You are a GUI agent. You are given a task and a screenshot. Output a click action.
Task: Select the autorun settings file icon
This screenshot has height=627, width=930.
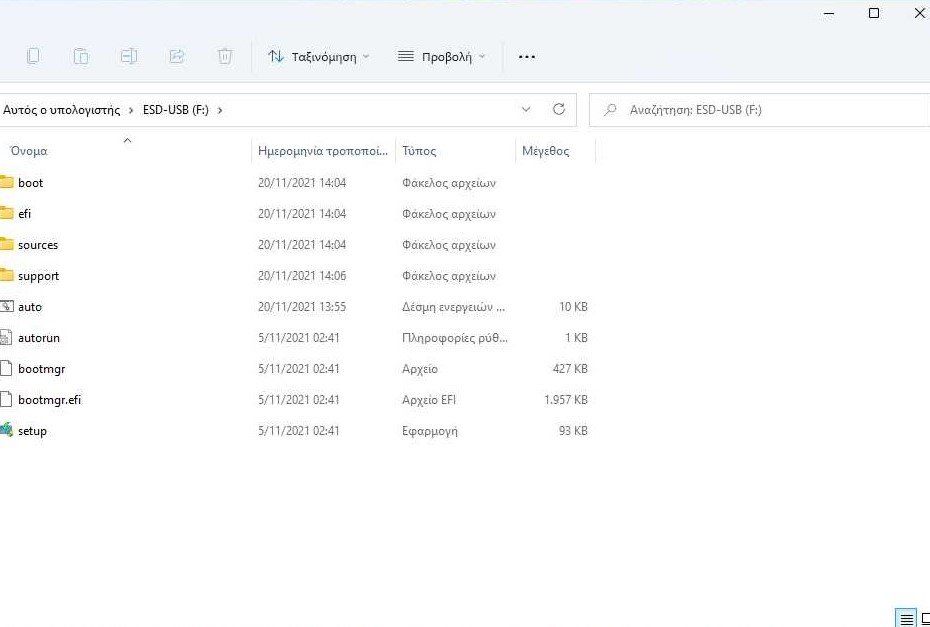6,338
